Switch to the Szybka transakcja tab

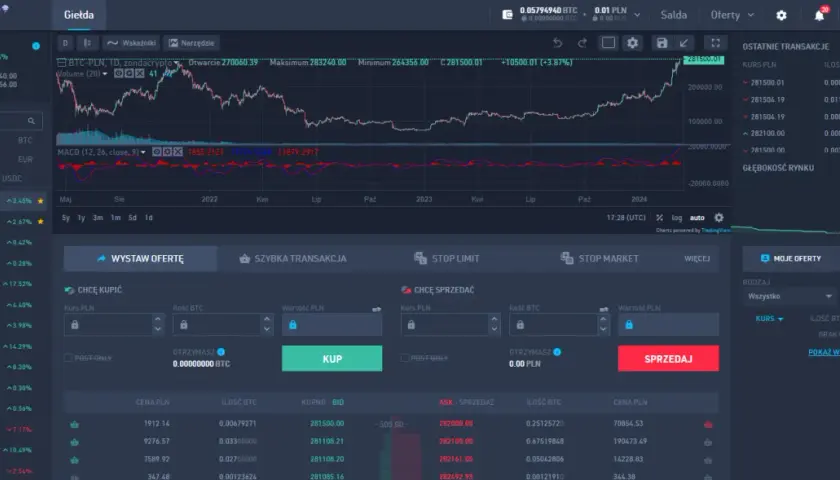tap(293, 259)
